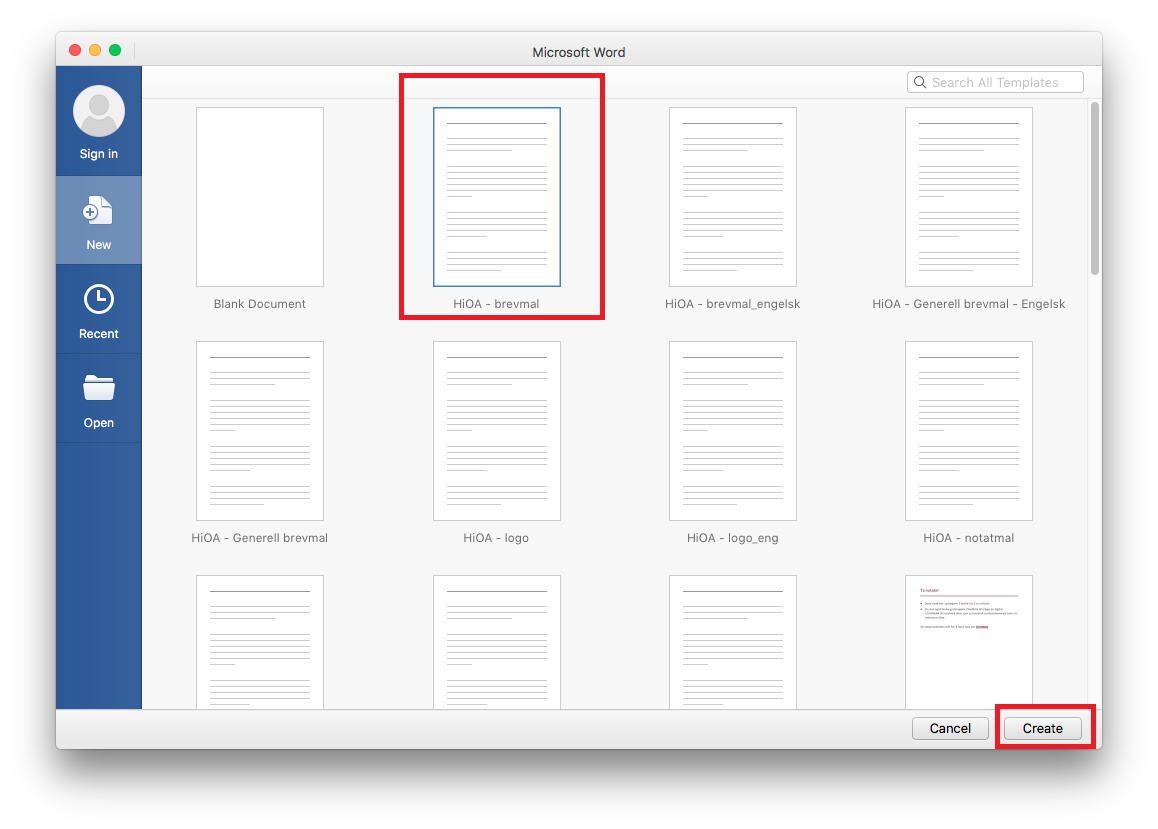Click the Open folder icon

click(x=98, y=388)
